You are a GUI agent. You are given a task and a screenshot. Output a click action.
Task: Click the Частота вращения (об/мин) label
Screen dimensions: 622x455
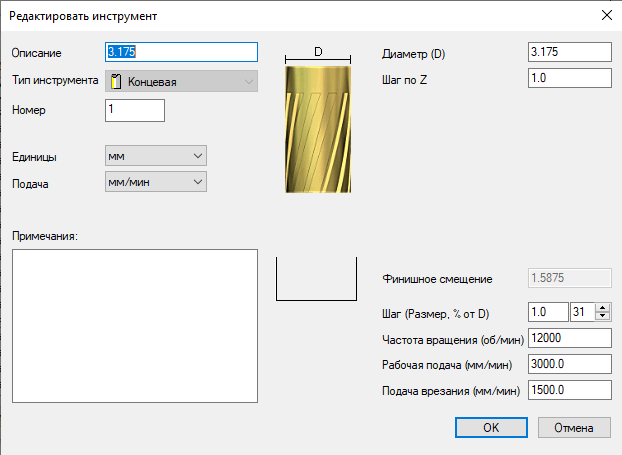coord(453,340)
